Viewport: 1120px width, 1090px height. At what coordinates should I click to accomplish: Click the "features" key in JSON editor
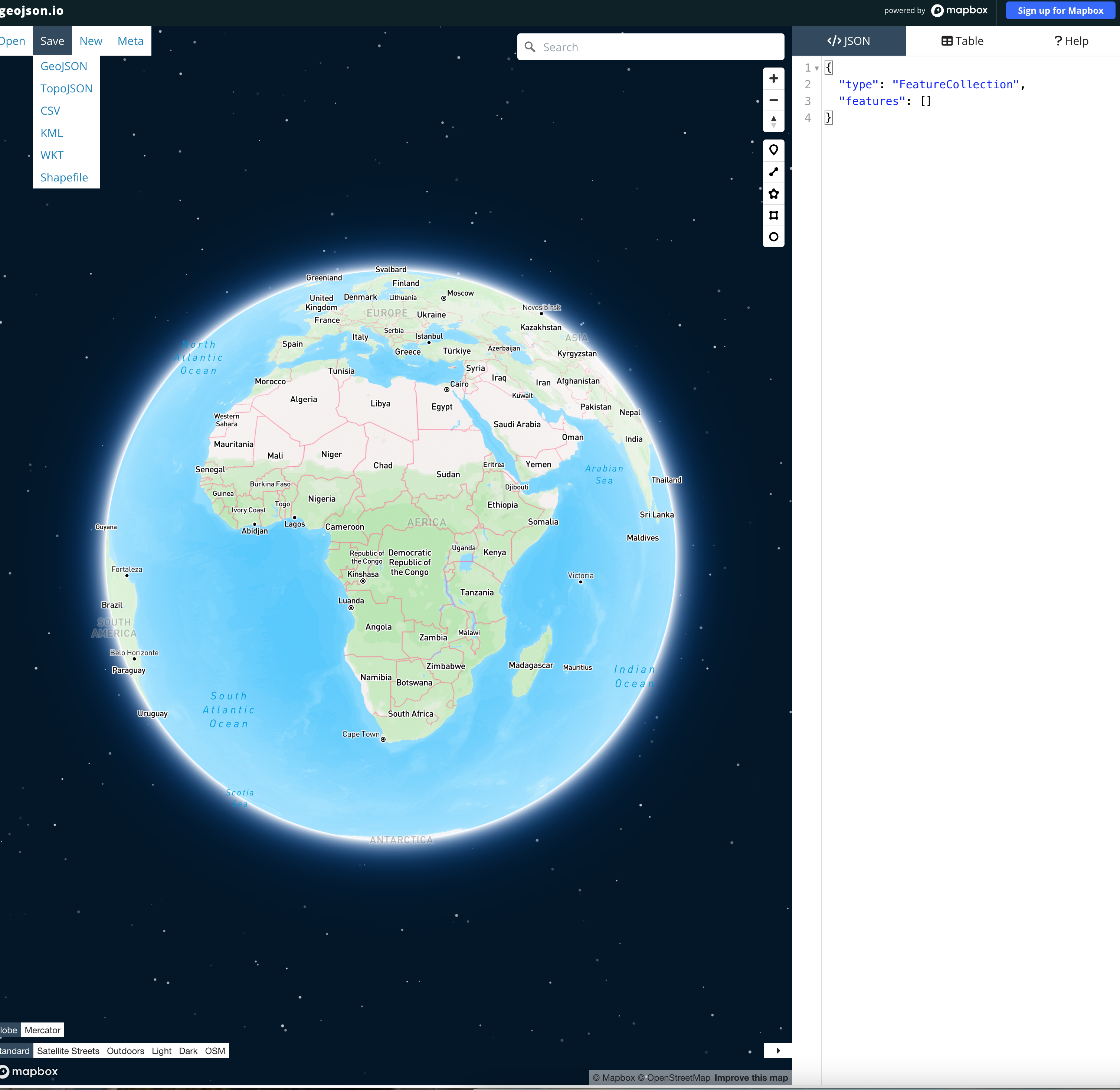pos(872,101)
